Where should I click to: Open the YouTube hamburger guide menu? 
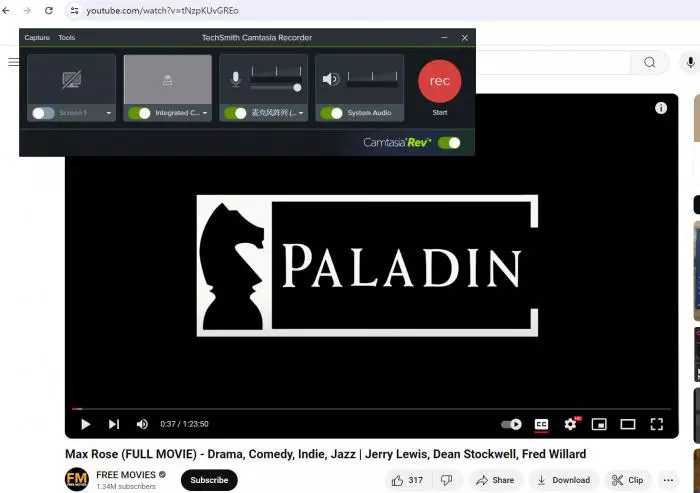13,62
